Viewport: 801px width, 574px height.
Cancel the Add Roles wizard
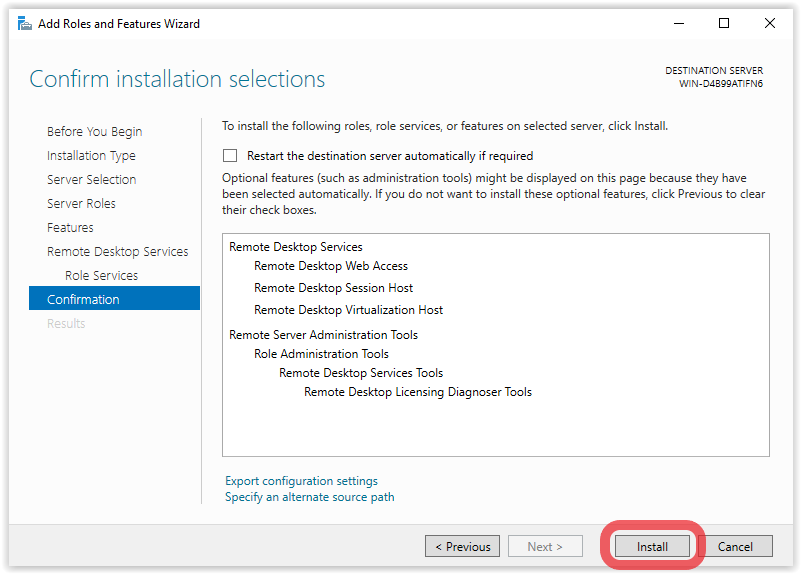click(x=735, y=547)
